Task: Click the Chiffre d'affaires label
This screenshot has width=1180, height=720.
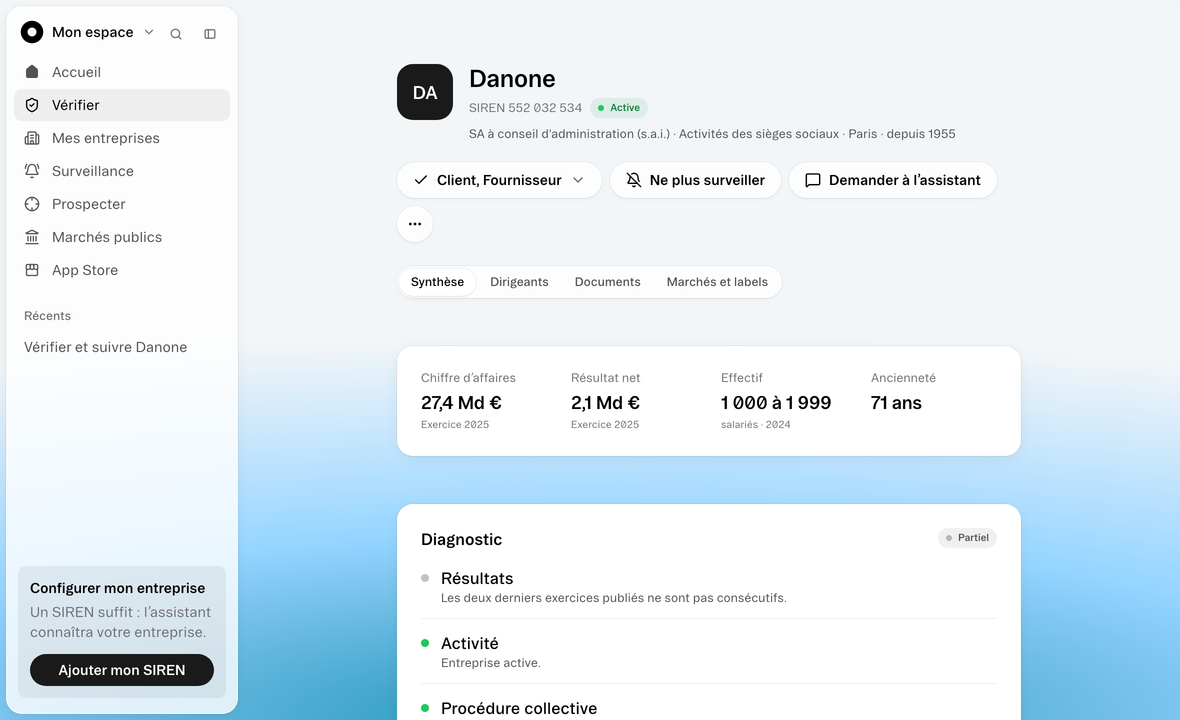Action: (468, 378)
